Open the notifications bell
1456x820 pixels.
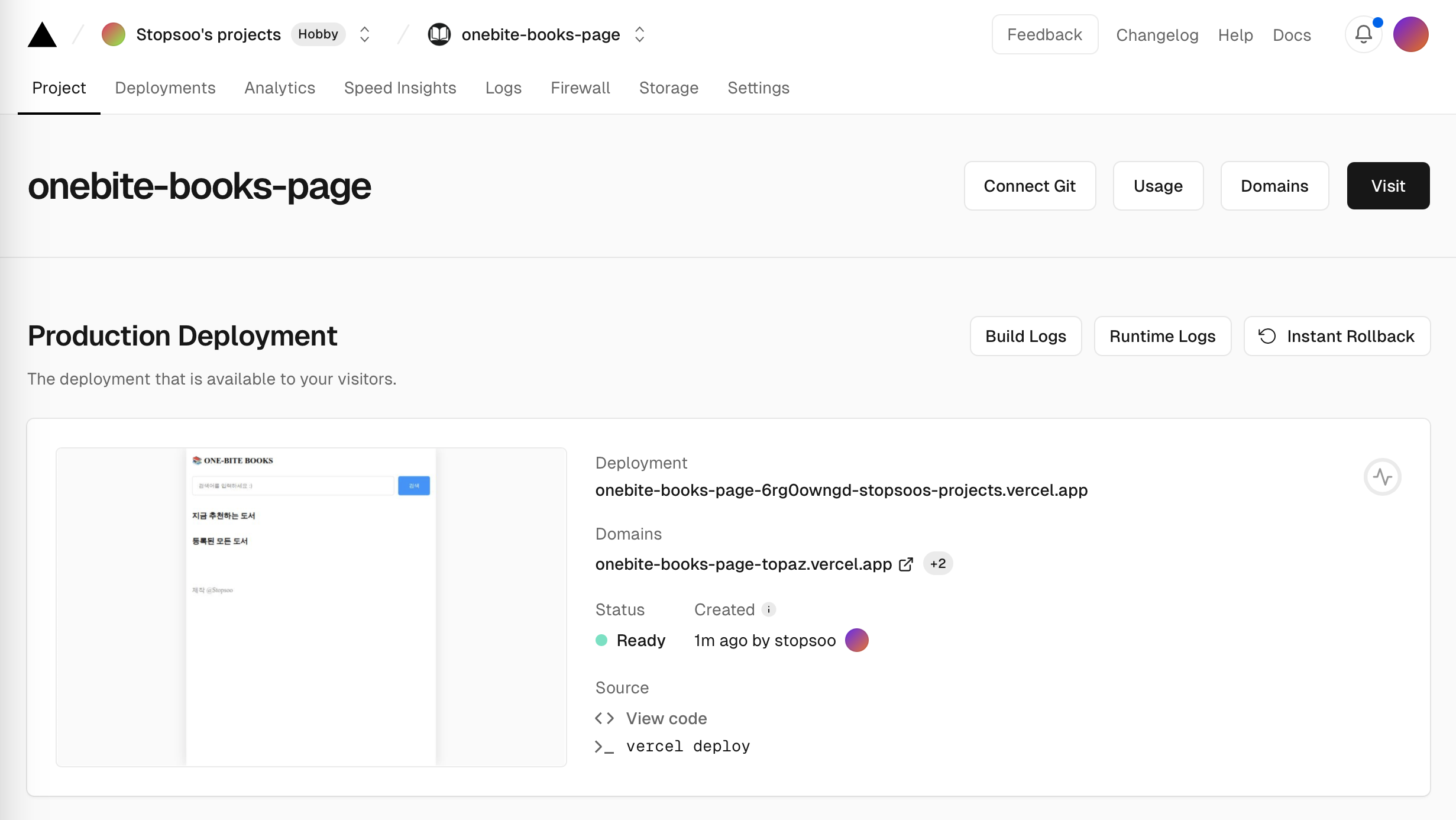(1363, 34)
